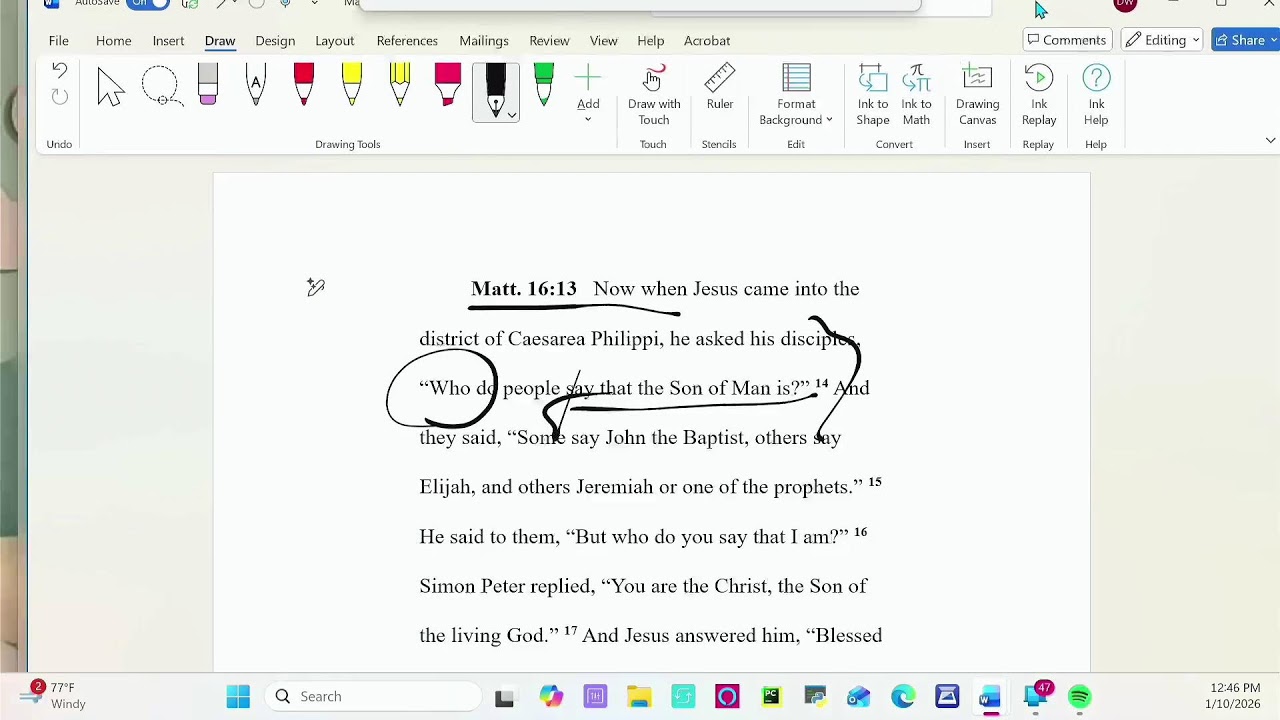Click the Word icon in the taskbar
Image resolution: width=1280 pixels, height=720 pixels.
pyautogui.click(x=990, y=697)
